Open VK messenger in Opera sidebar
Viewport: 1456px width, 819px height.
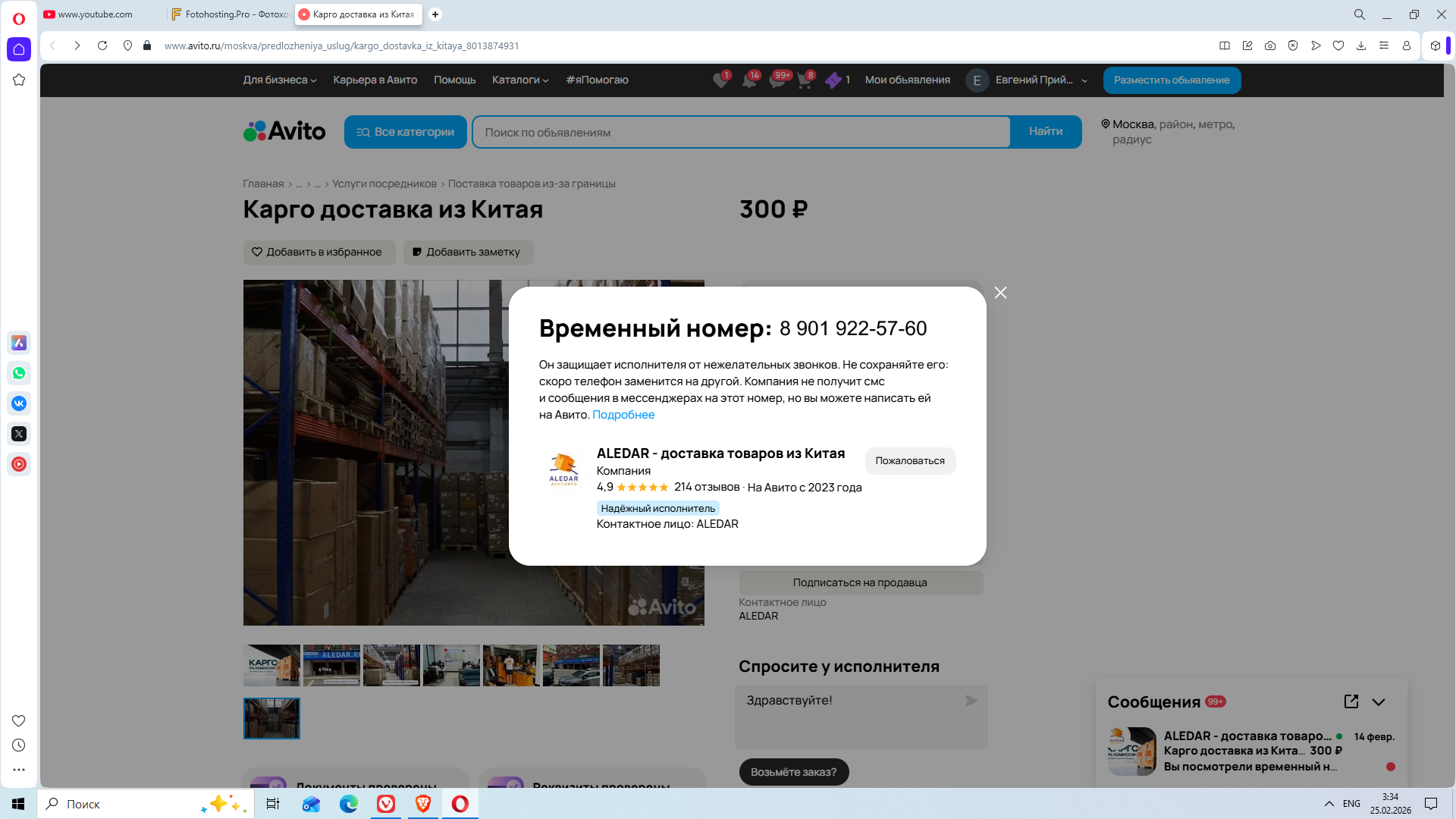point(19,403)
